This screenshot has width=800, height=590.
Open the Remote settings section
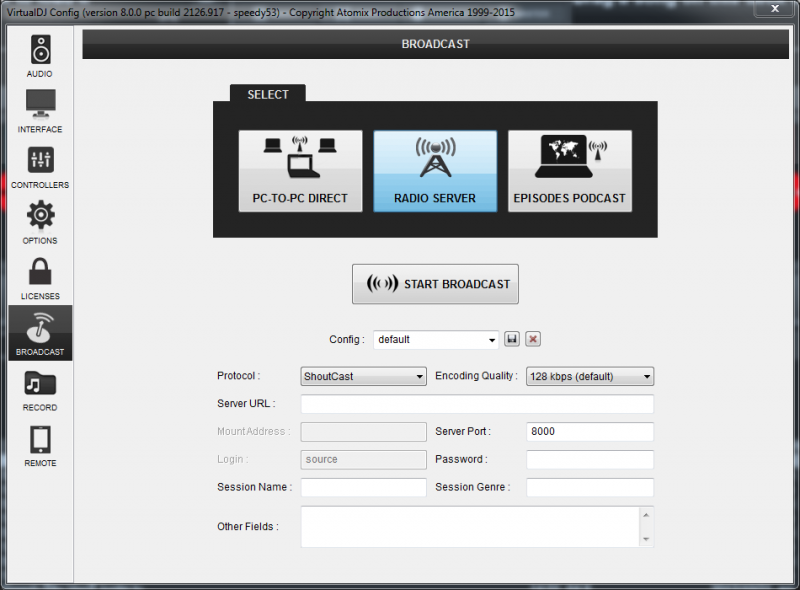click(x=40, y=446)
